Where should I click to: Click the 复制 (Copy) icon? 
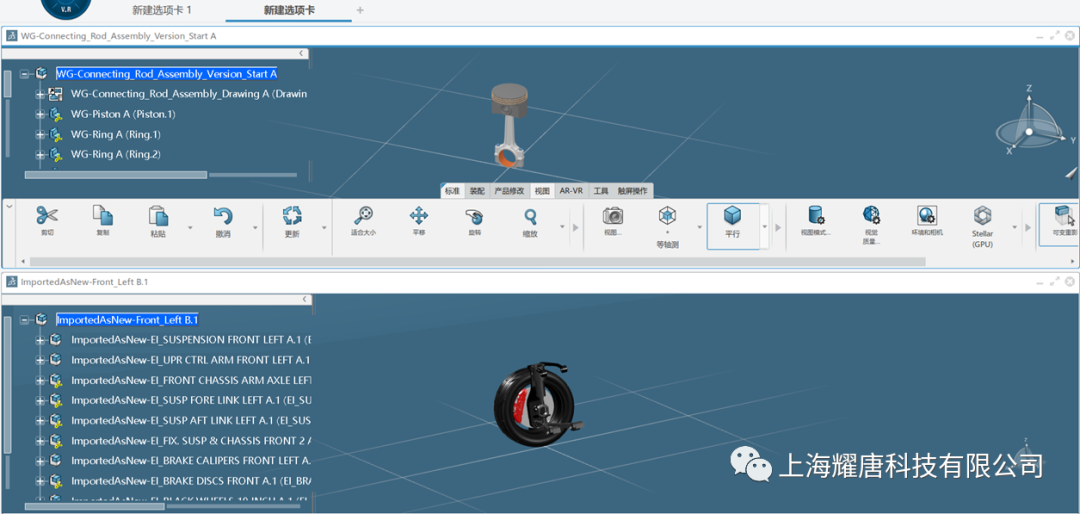pyautogui.click(x=103, y=216)
